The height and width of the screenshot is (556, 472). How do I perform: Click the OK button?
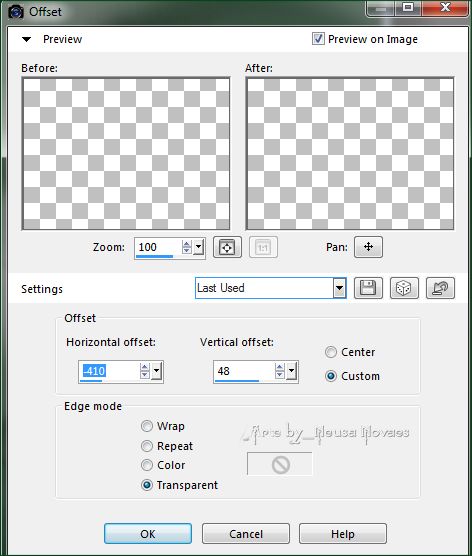148,534
